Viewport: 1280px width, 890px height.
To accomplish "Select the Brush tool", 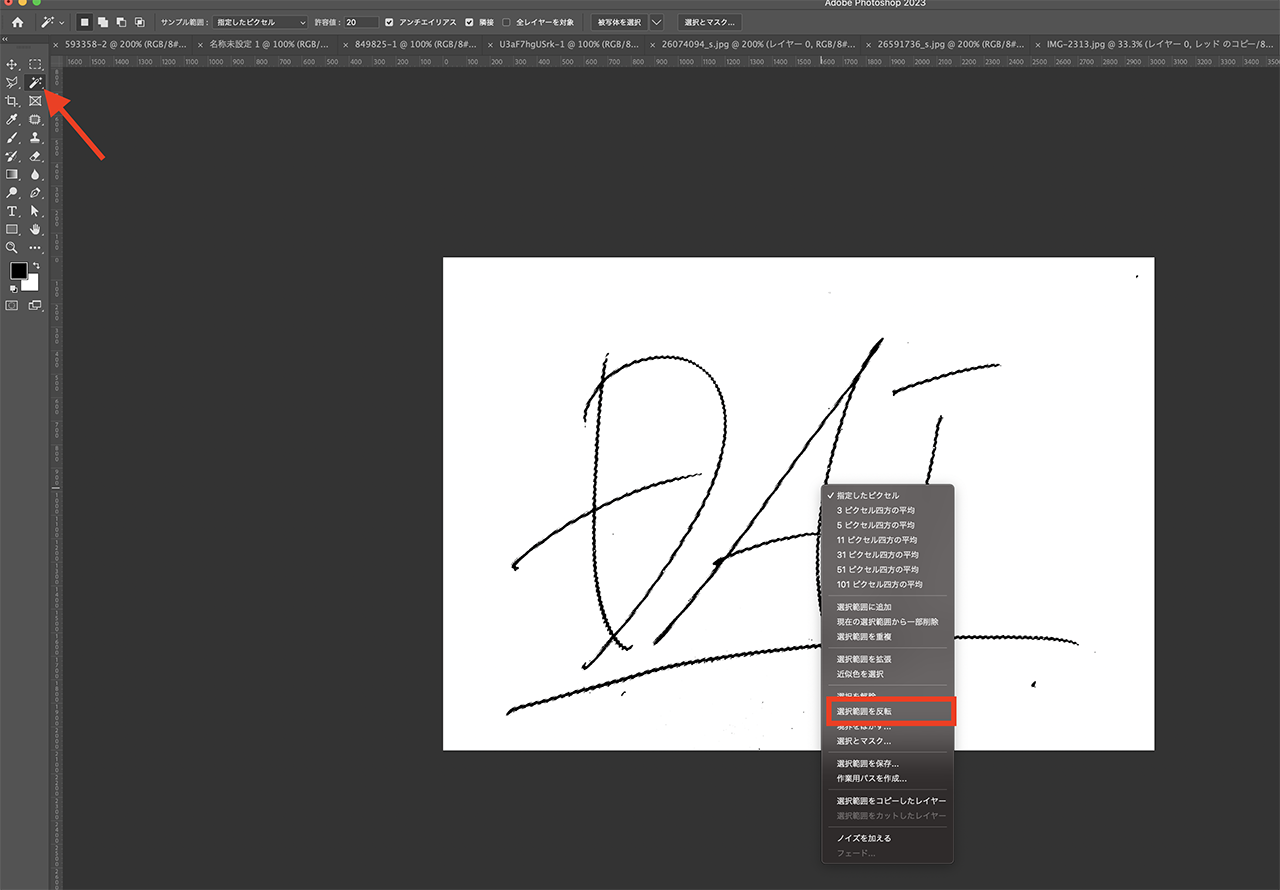I will [x=12, y=137].
